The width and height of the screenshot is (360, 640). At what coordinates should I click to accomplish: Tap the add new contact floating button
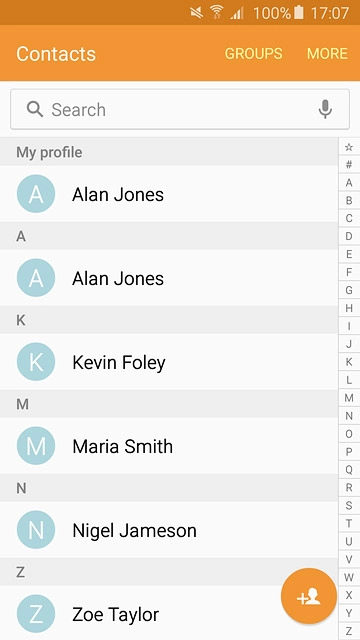click(x=309, y=596)
